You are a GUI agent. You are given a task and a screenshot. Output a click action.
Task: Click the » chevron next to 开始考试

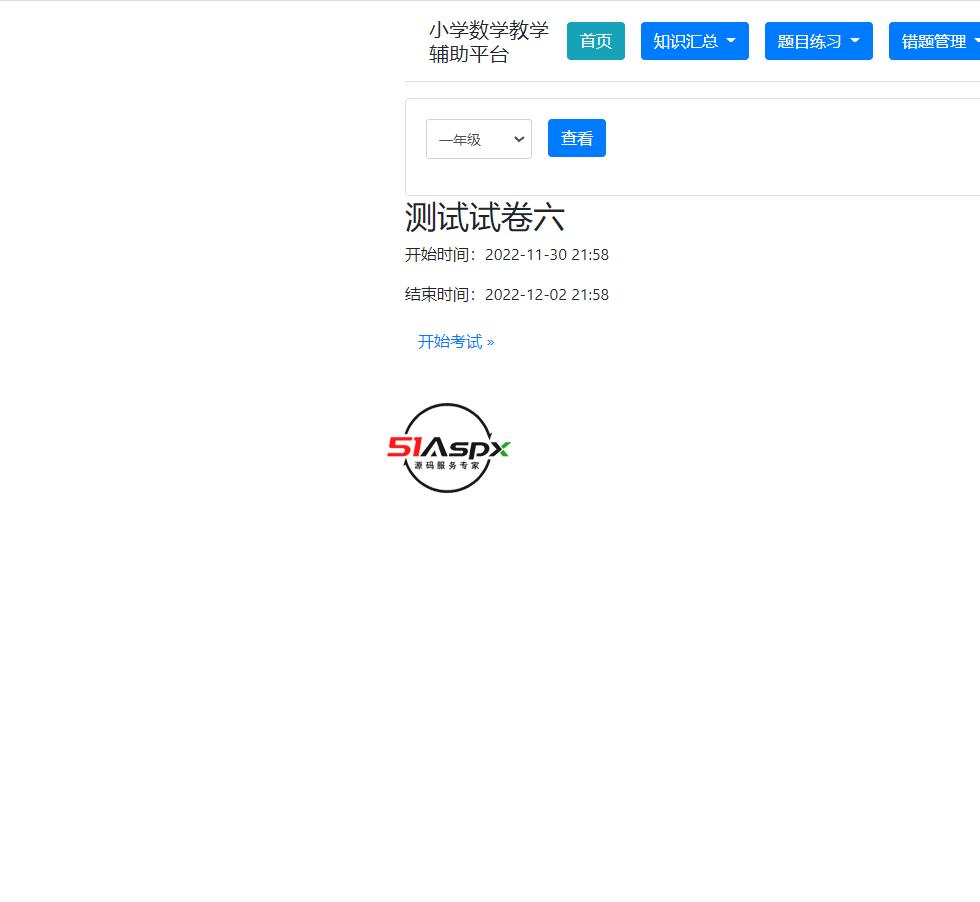pyautogui.click(x=489, y=341)
